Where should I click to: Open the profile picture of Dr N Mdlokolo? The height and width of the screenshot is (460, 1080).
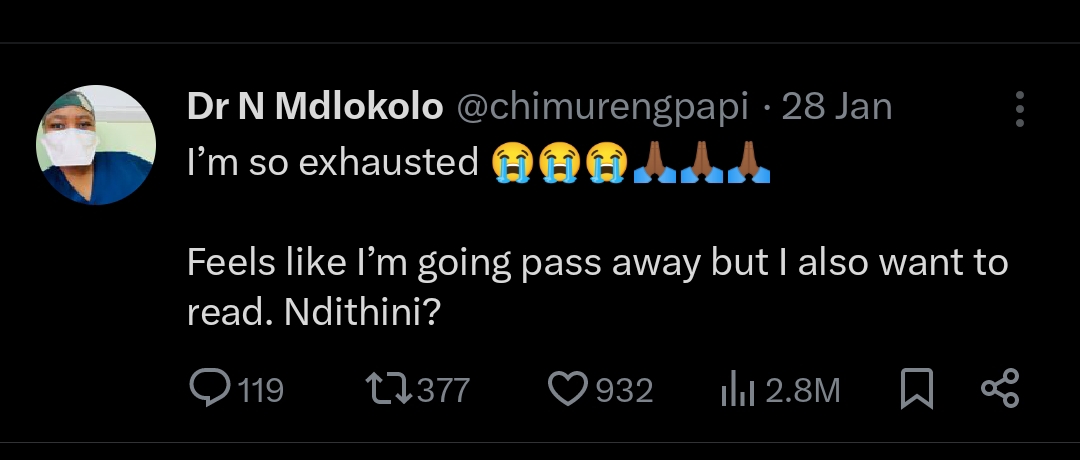[x=96, y=144]
